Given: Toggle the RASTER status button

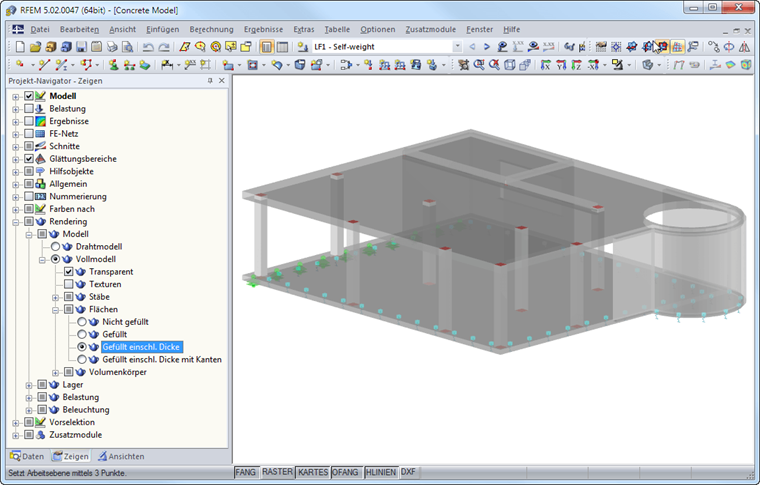Looking at the screenshot, I should pyautogui.click(x=277, y=472).
